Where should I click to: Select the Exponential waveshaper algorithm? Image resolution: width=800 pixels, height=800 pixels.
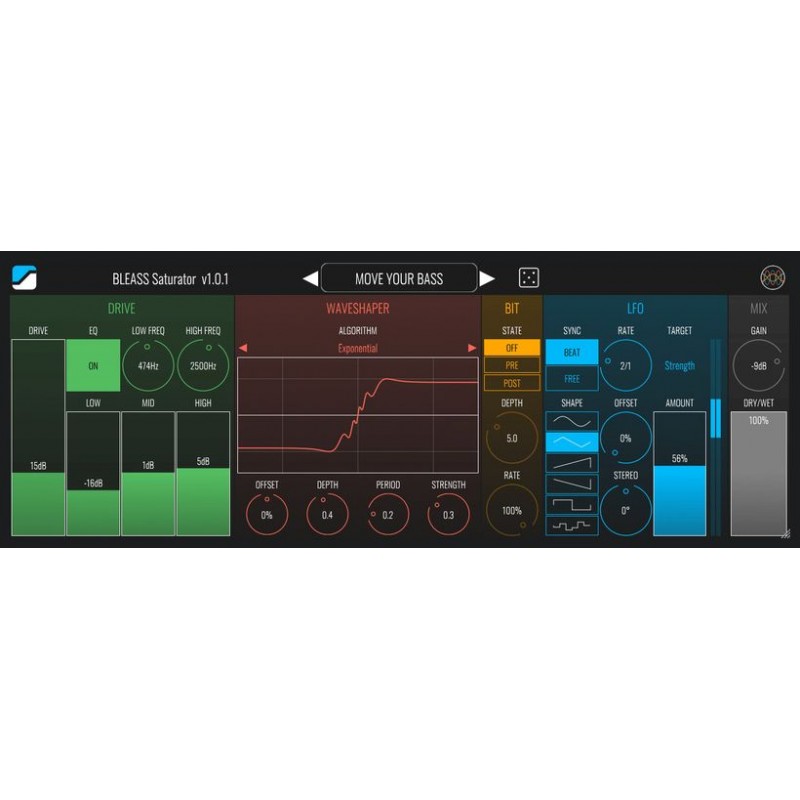(357, 348)
